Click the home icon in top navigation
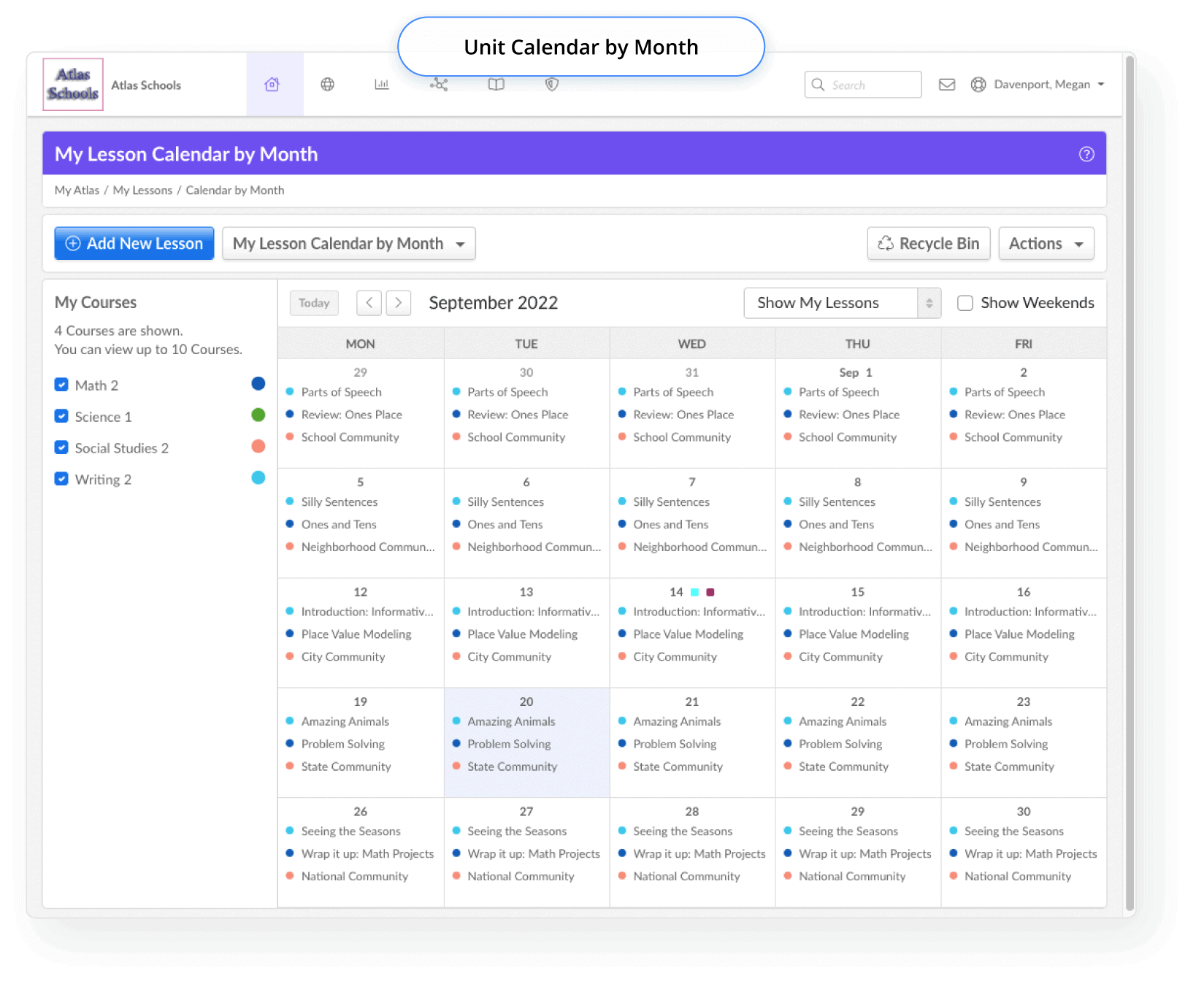This screenshot has height=984, width=1204. coord(272,85)
